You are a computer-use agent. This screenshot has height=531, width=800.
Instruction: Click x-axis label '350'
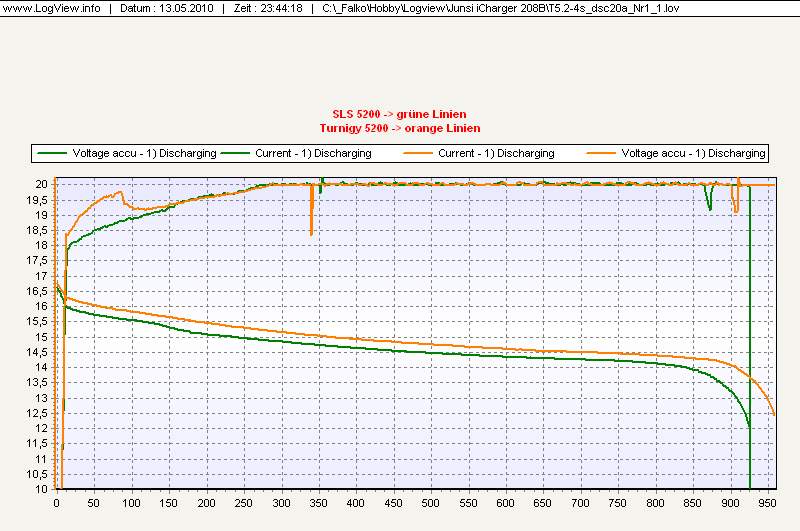pos(318,503)
